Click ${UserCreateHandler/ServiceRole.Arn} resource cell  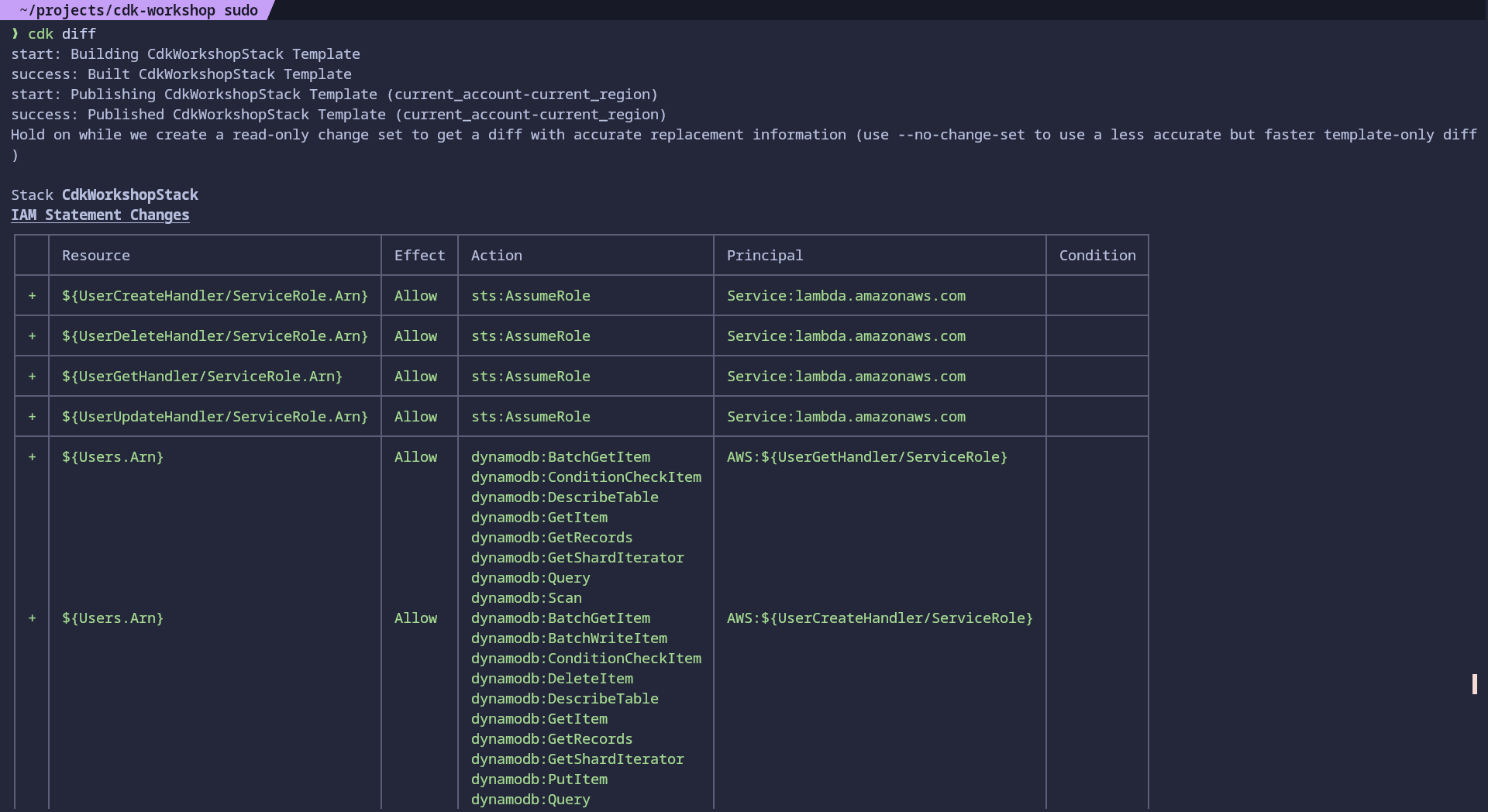click(215, 296)
